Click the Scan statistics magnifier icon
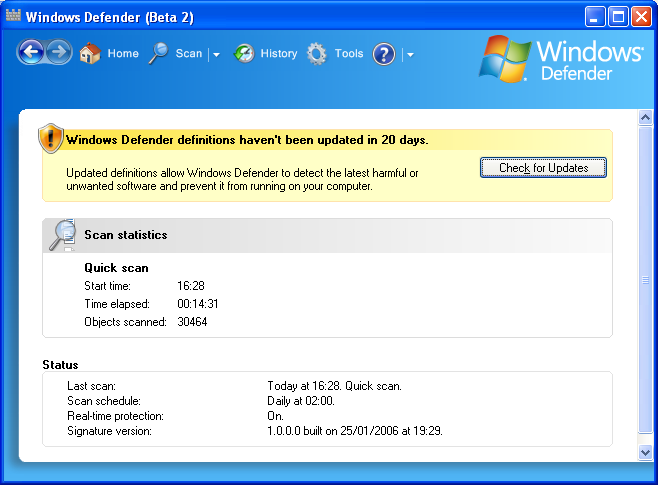 coord(62,235)
